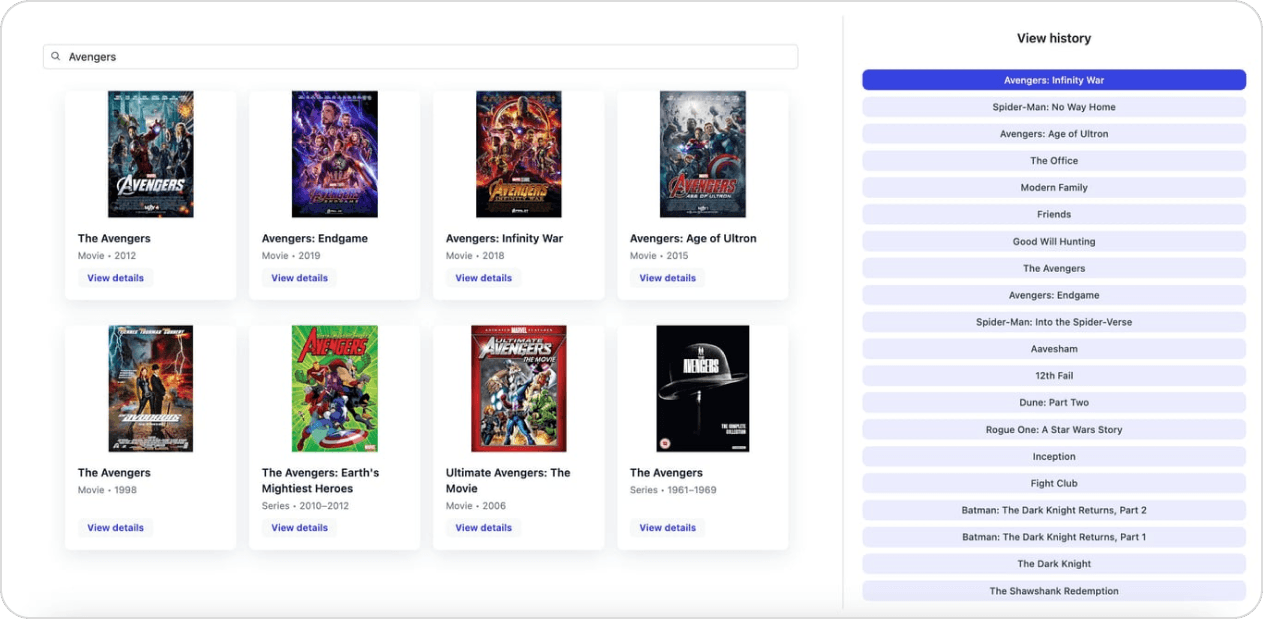Select Good Will Hunting history entry
The width and height of the screenshot is (1263, 619).
point(1053,242)
